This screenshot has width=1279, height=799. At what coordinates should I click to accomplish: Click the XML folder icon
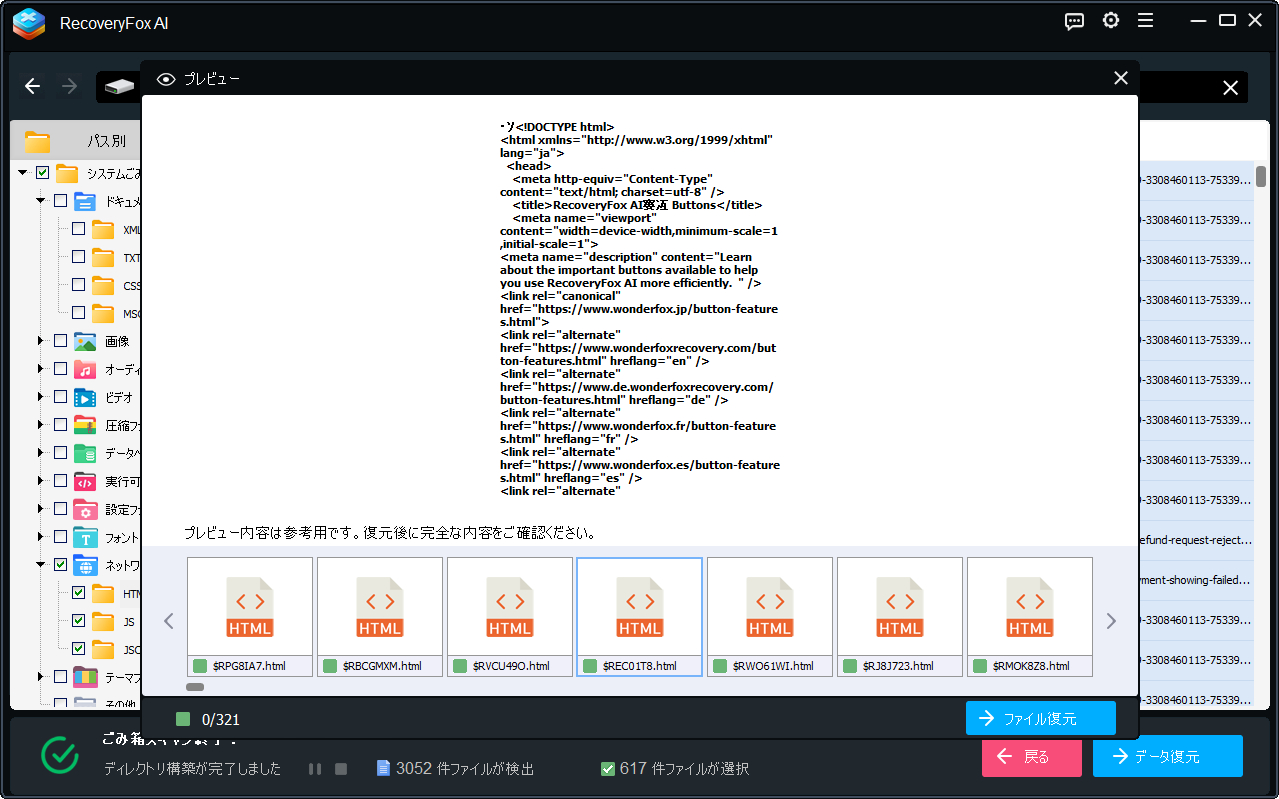pyautogui.click(x=103, y=229)
